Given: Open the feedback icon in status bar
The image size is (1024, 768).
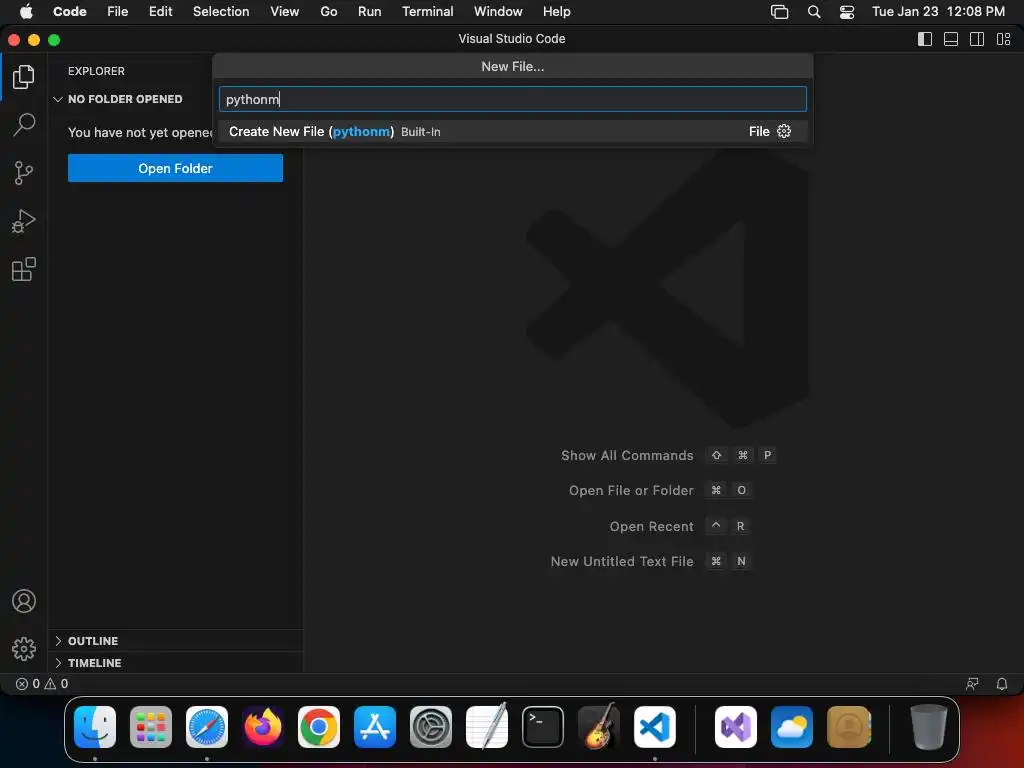Looking at the screenshot, I should click(972, 684).
